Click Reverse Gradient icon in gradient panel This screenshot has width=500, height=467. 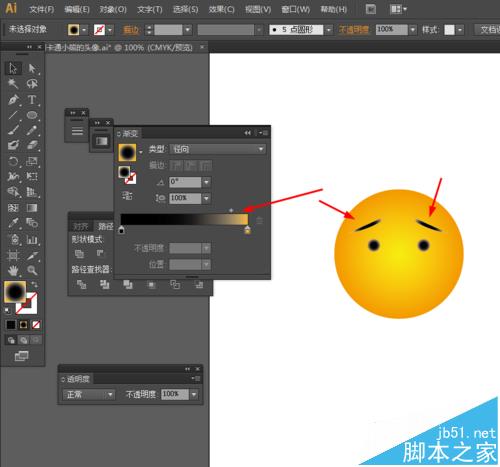[x=127, y=195]
